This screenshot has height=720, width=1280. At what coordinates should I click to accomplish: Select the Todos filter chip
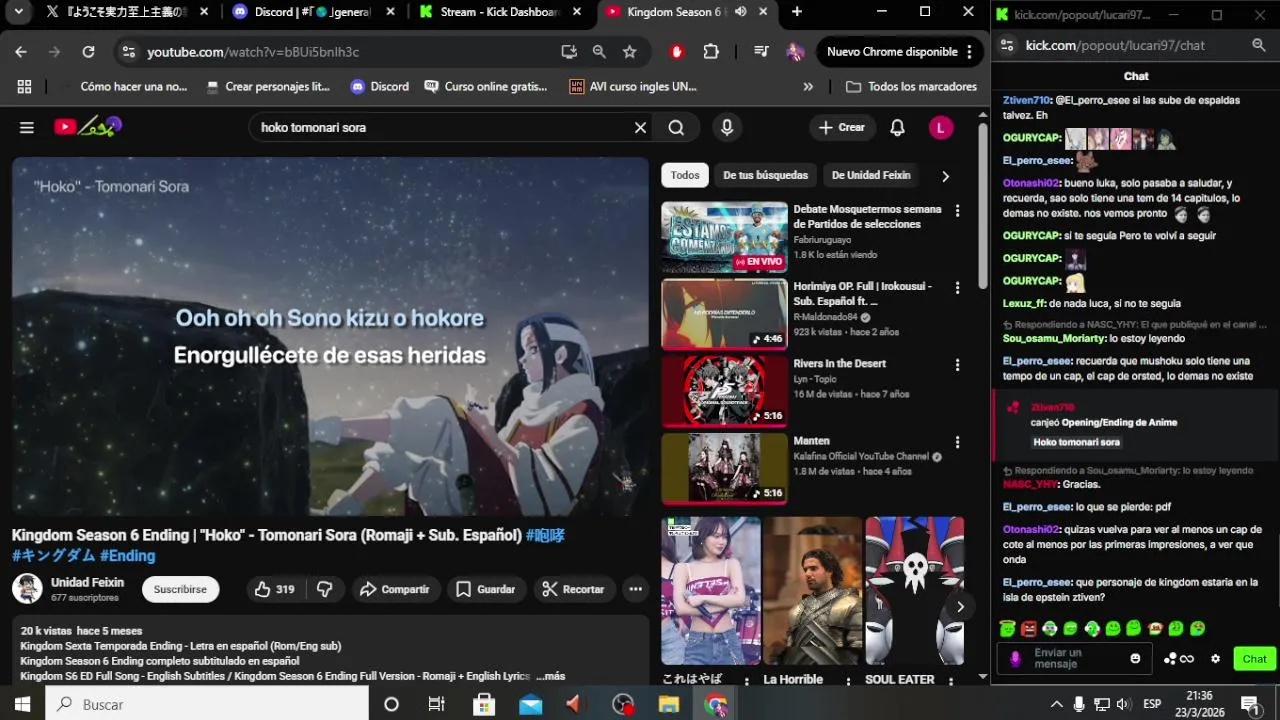tap(685, 175)
